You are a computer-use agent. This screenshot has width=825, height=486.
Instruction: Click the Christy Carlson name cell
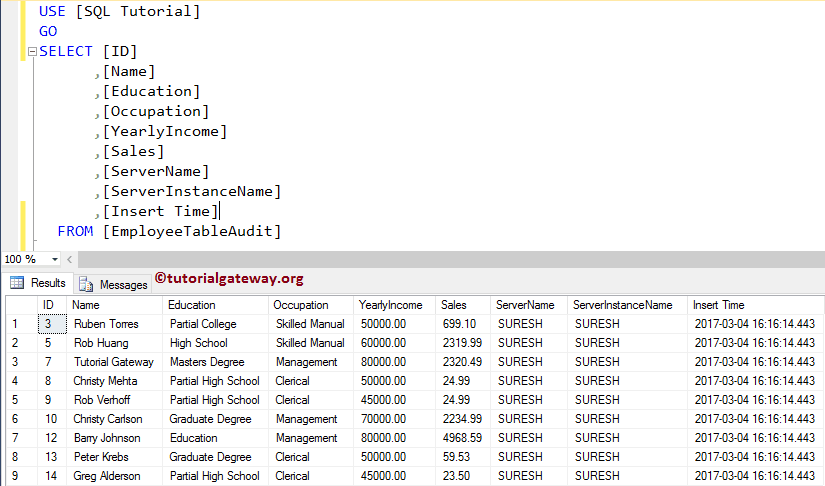114,419
